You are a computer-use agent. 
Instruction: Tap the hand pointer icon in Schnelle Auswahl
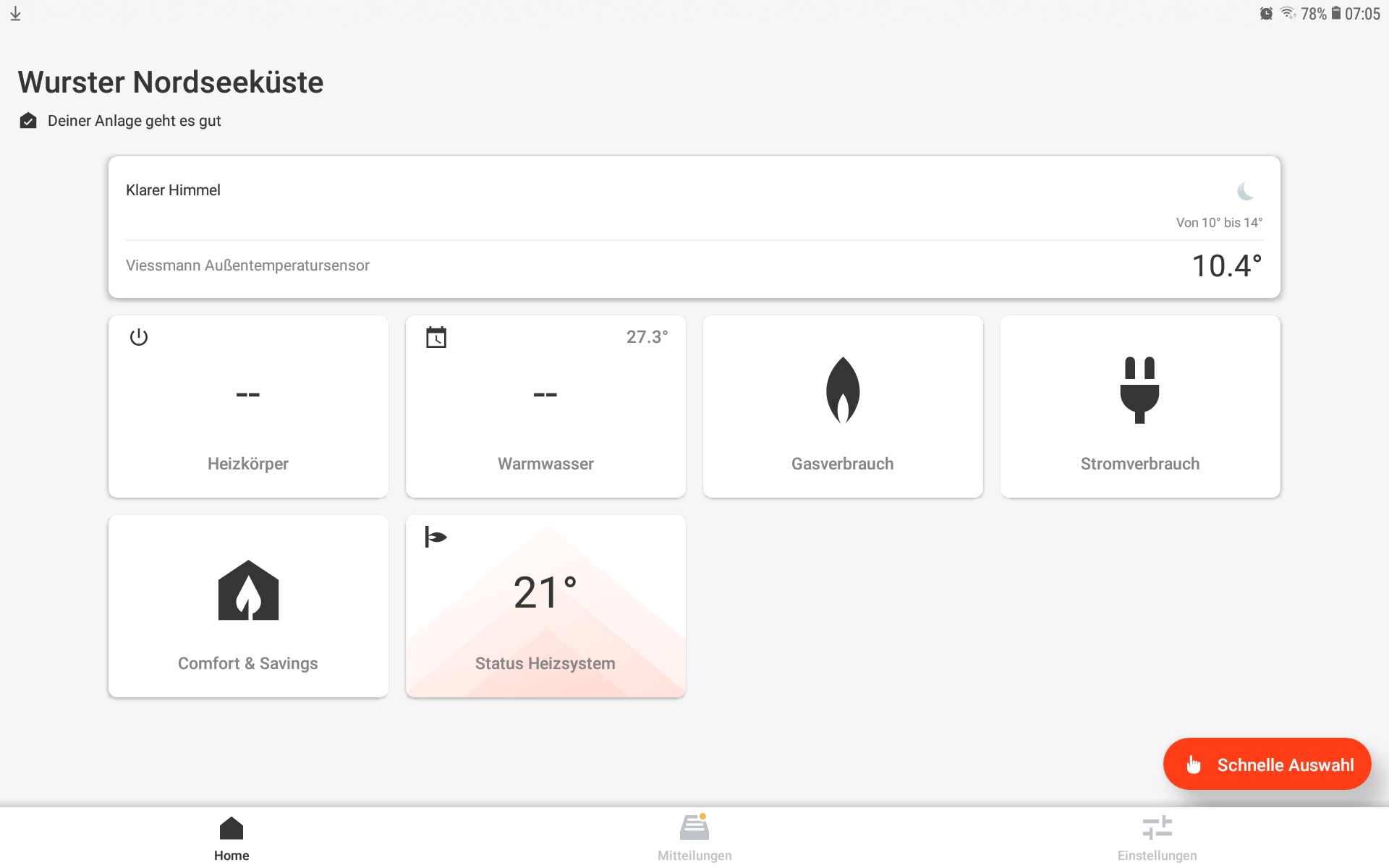click(x=1194, y=765)
